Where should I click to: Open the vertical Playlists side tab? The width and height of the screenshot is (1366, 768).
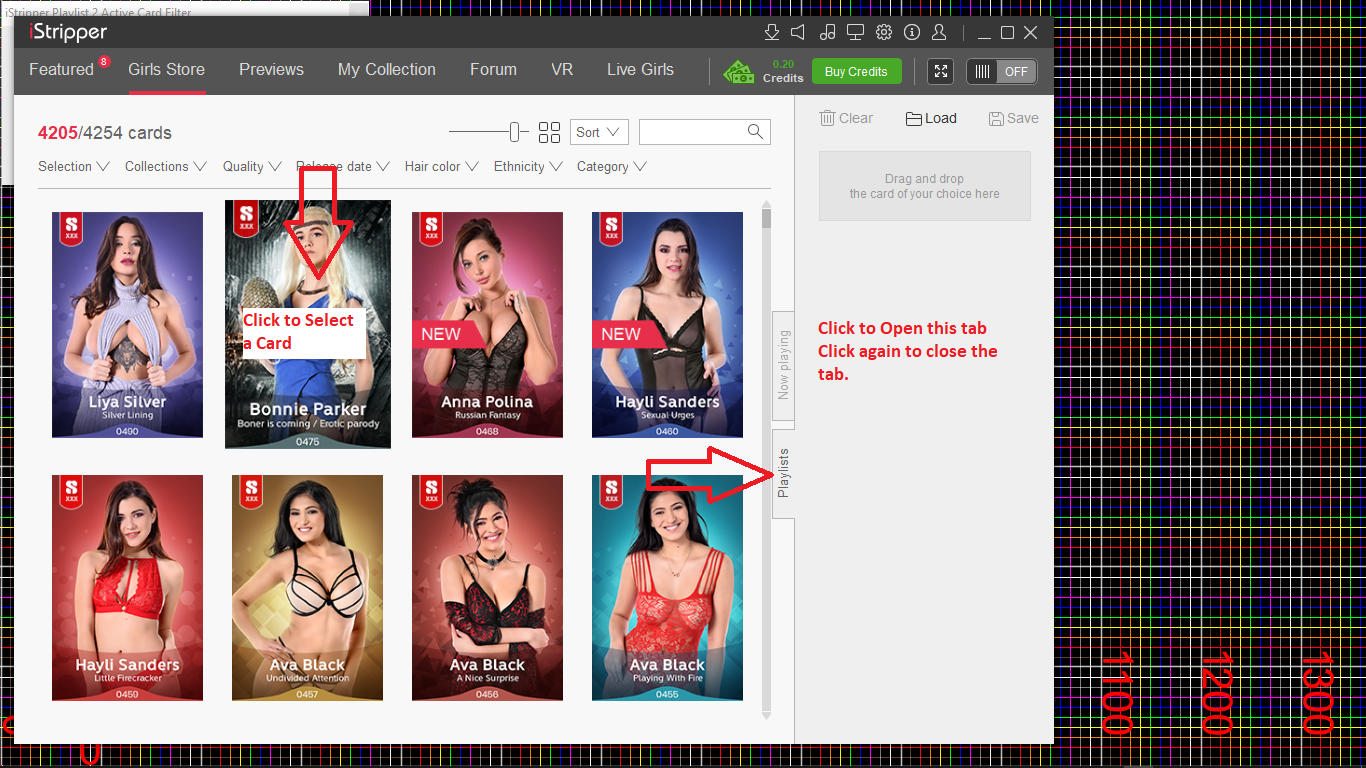783,473
